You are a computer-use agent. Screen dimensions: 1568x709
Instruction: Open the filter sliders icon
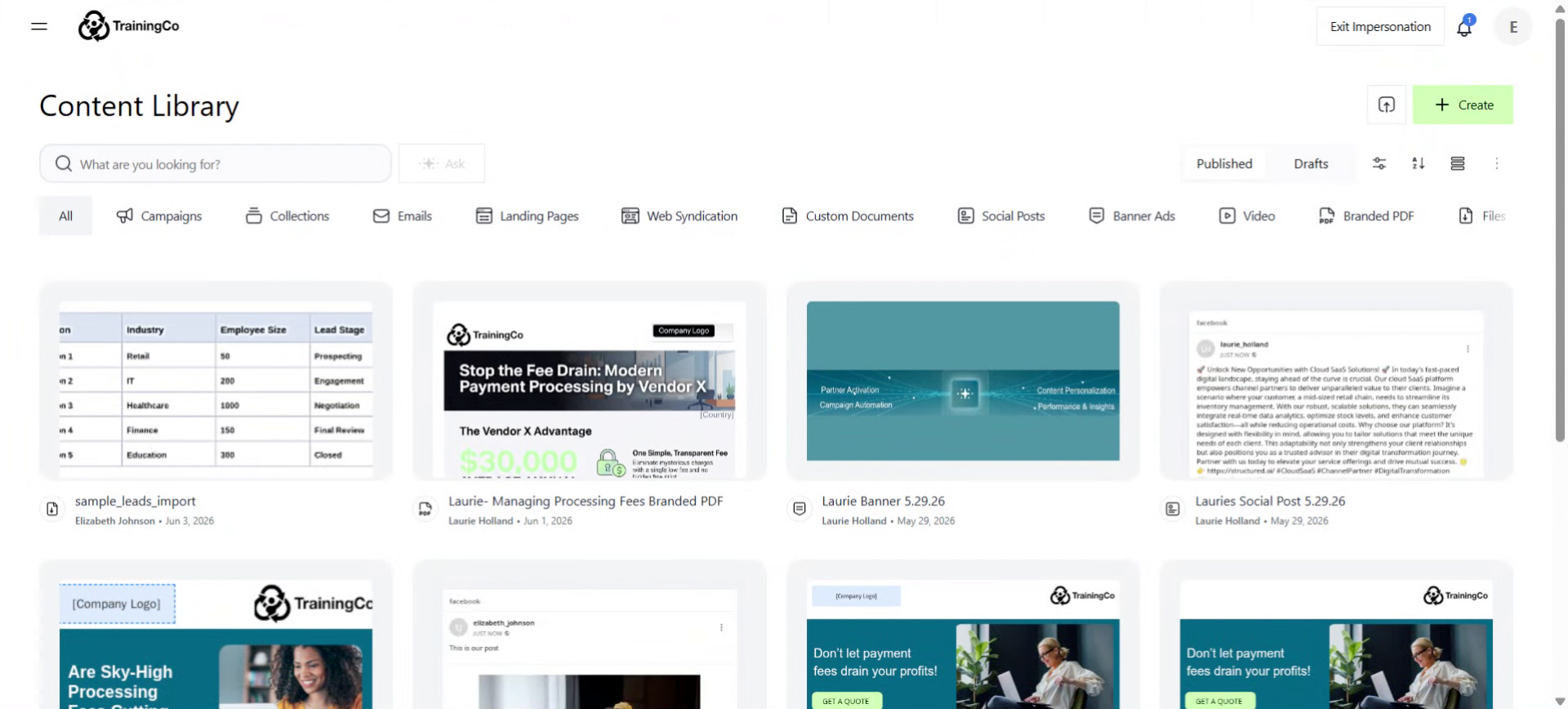1379,163
